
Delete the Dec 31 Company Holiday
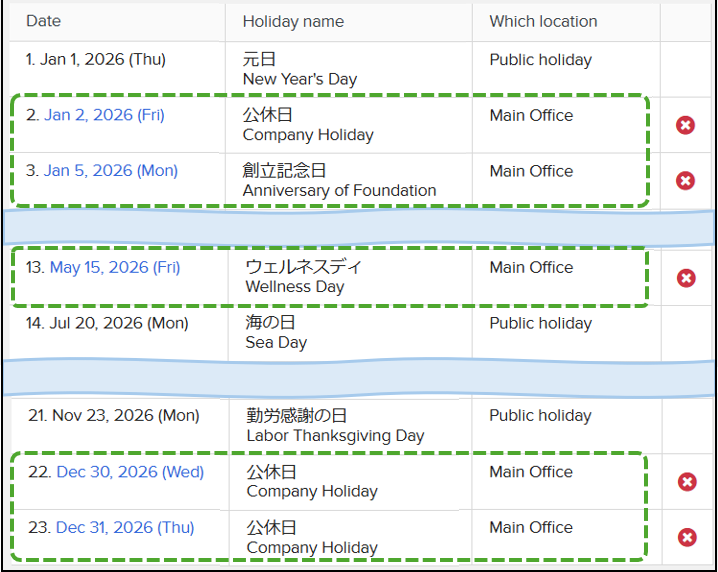coord(687,537)
